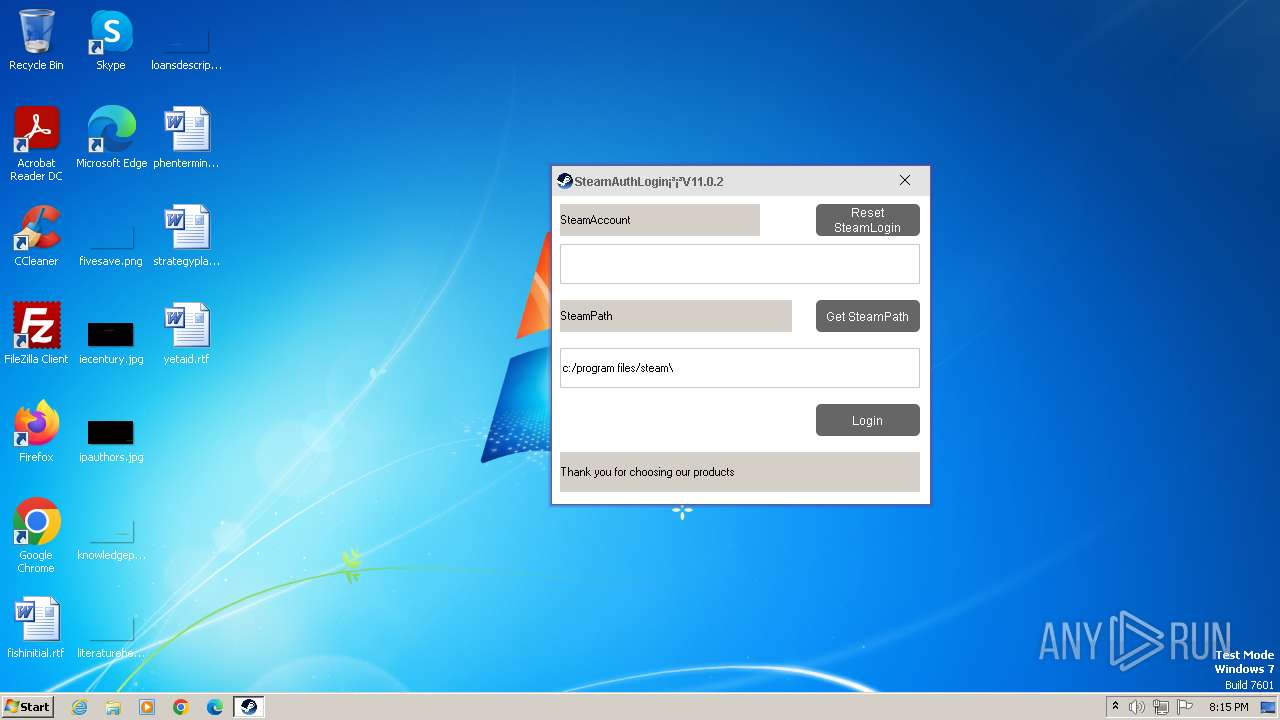Image resolution: width=1280 pixels, height=720 pixels.
Task: Open Acrobat Reader DC shortcut
Action: (x=36, y=144)
